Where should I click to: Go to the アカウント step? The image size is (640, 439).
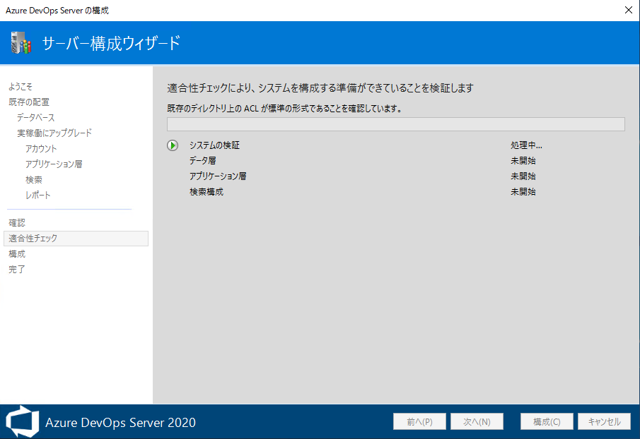click(x=41, y=149)
